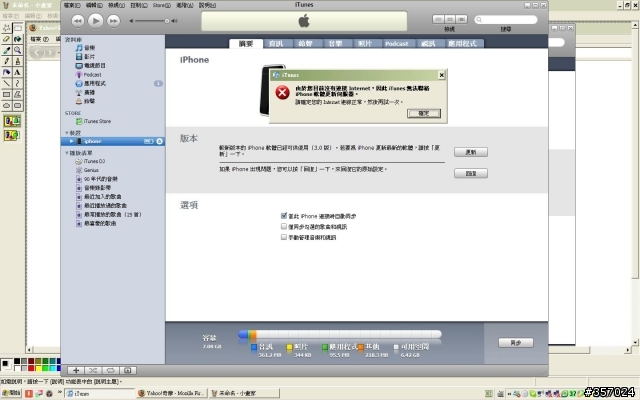640x400 pixels.
Task: Select the ellipse tool in Paint
Action: tap(7, 105)
